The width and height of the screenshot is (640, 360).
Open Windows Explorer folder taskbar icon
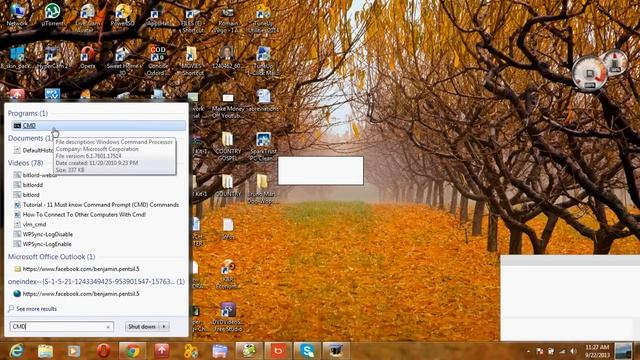point(45,351)
